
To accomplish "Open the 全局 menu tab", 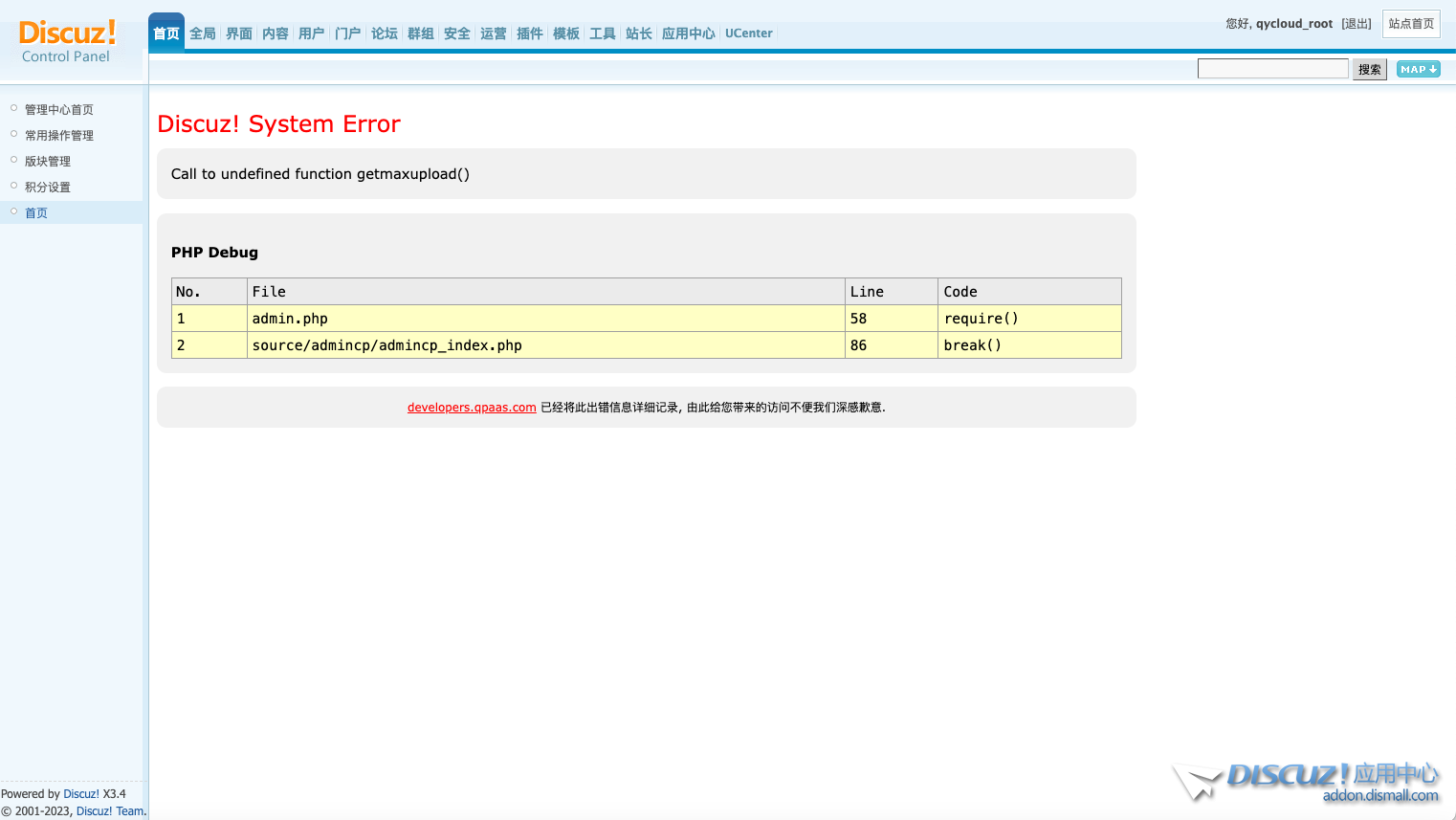I will tap(203, 33).
